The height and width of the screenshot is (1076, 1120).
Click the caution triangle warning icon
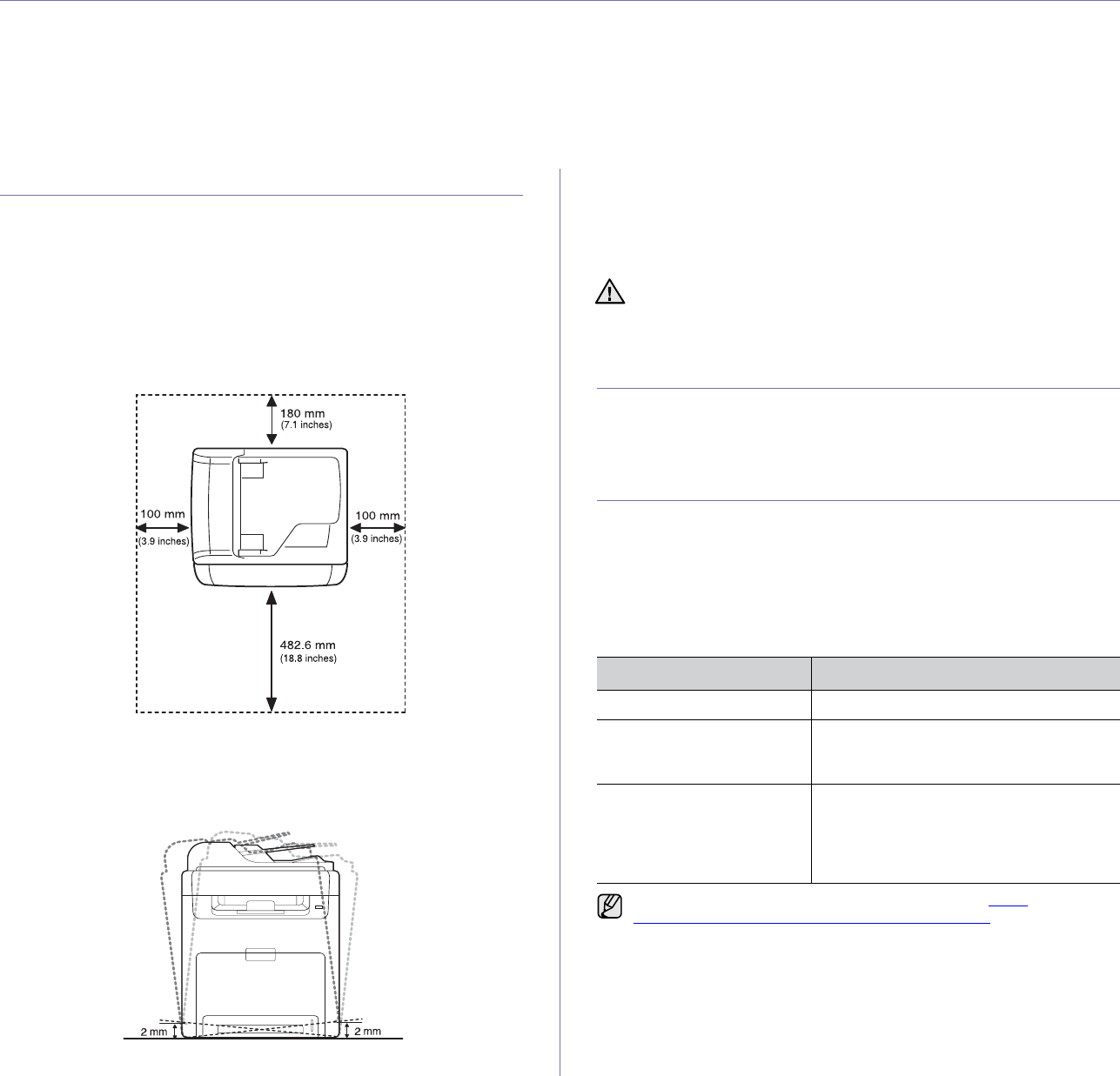610,293
